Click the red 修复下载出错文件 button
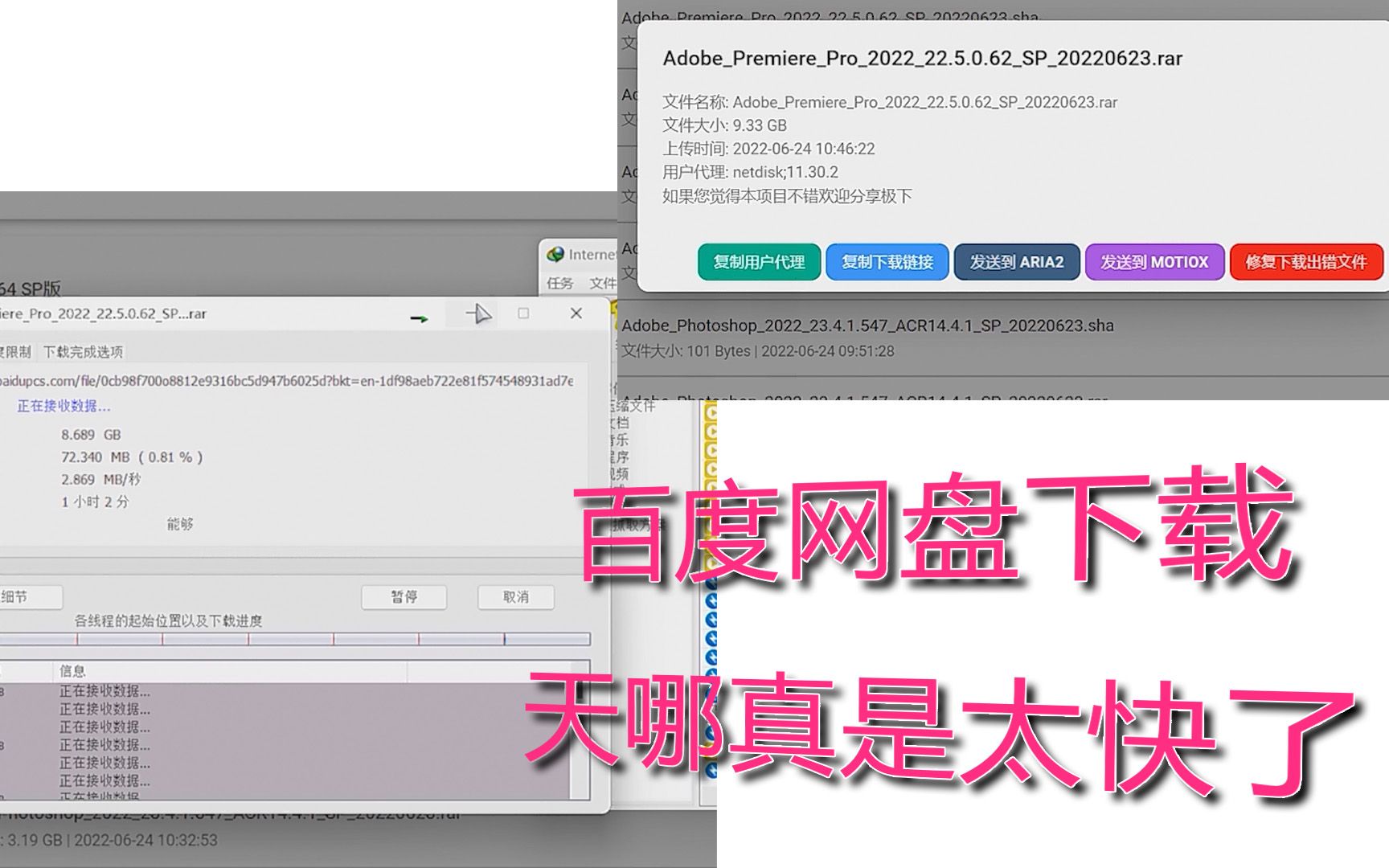This screenshot has height=868, width=1389. pyautogui.click(x=1306, y=262)
